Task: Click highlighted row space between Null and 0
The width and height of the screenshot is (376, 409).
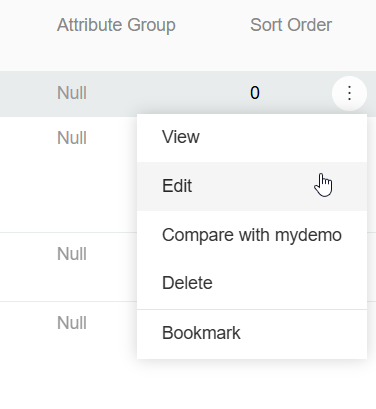Action: click(x=168, y=93)
